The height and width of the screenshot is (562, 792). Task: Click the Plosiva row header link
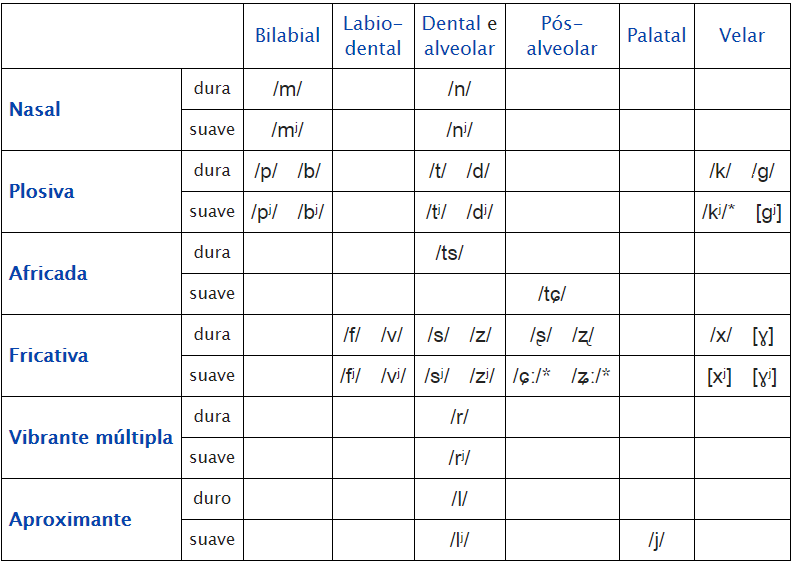click(x=41, y=192)
